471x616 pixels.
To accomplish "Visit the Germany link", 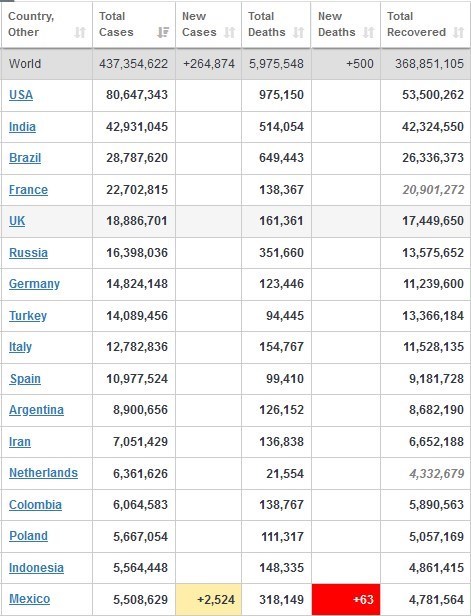I will coord(35,284).
